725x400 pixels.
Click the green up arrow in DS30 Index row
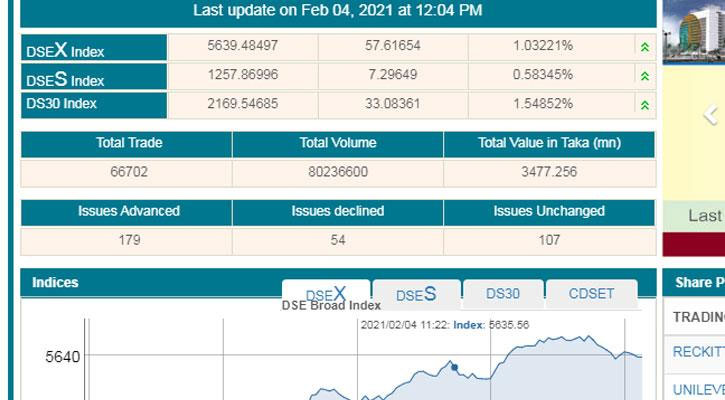click(645, 104)
